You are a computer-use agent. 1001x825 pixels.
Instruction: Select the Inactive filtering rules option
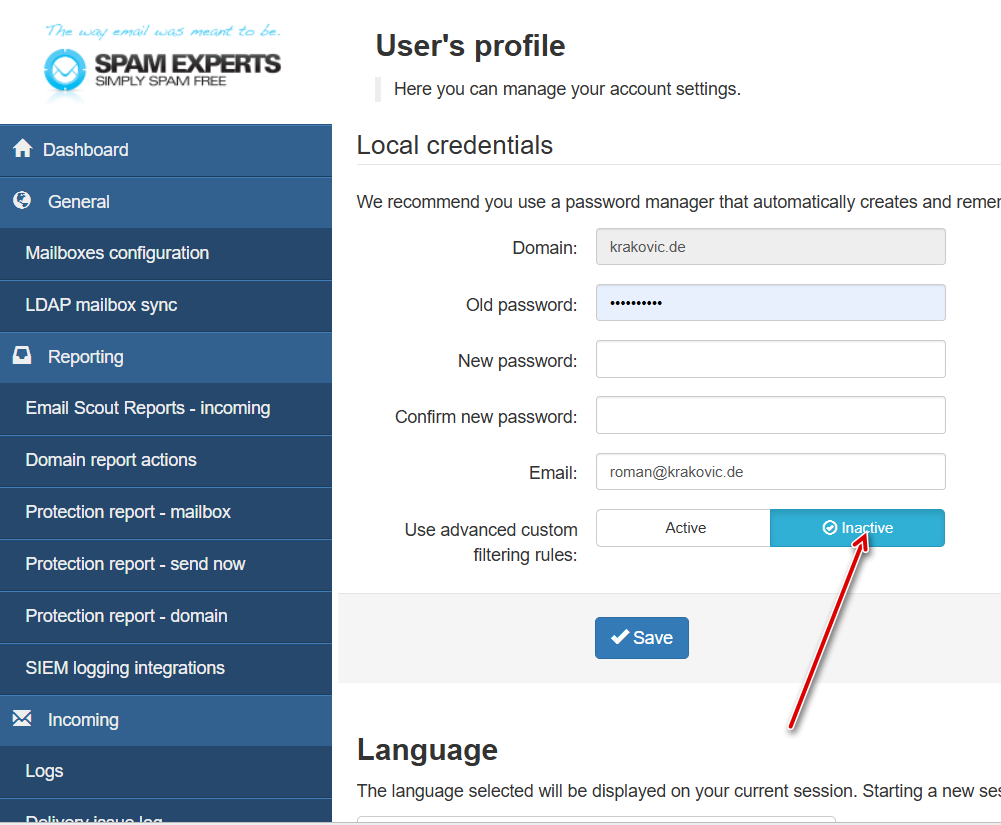click(x=857, y=528)
